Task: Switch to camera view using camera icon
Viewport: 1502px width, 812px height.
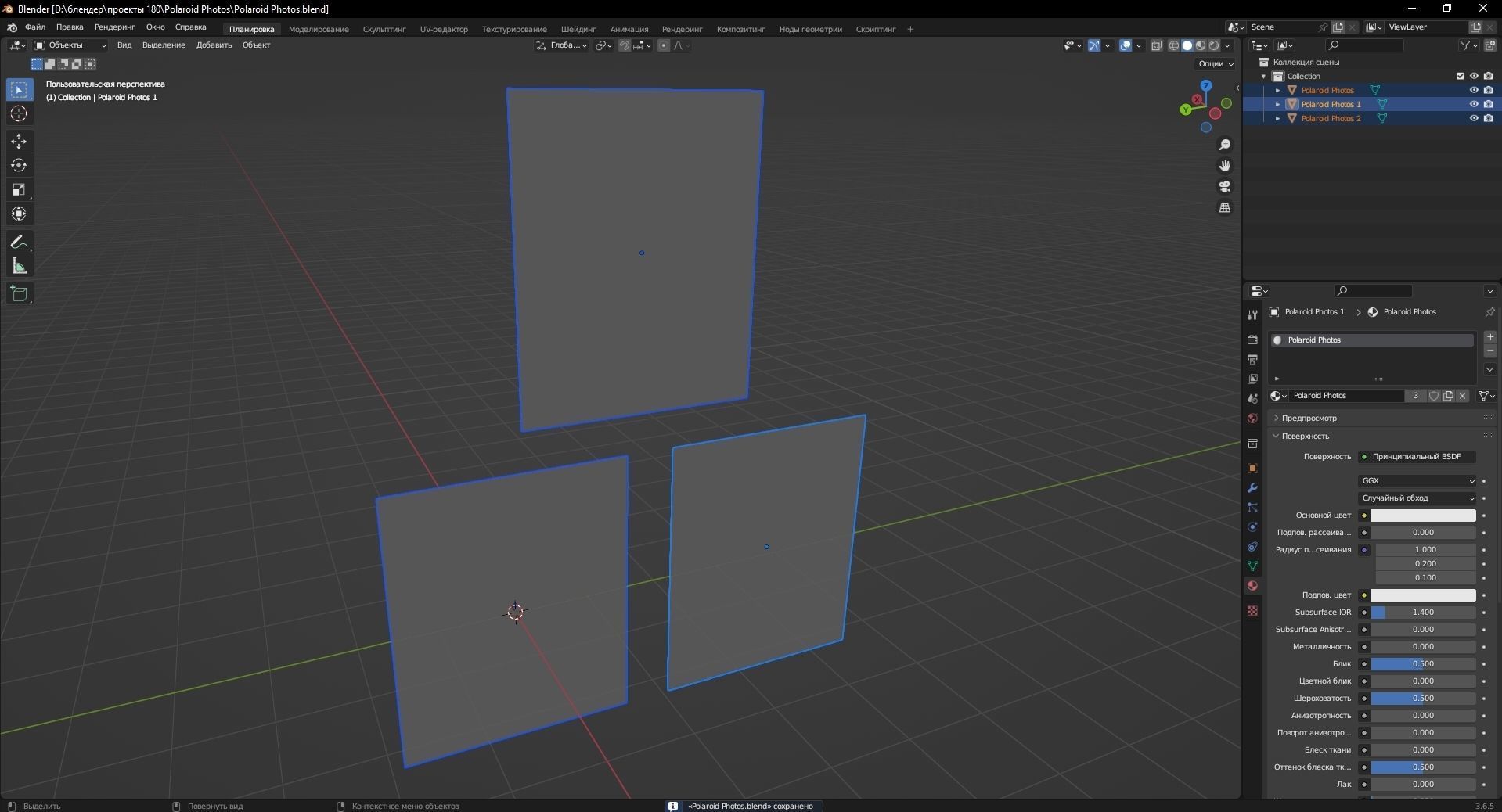Action: [1225, 186]
